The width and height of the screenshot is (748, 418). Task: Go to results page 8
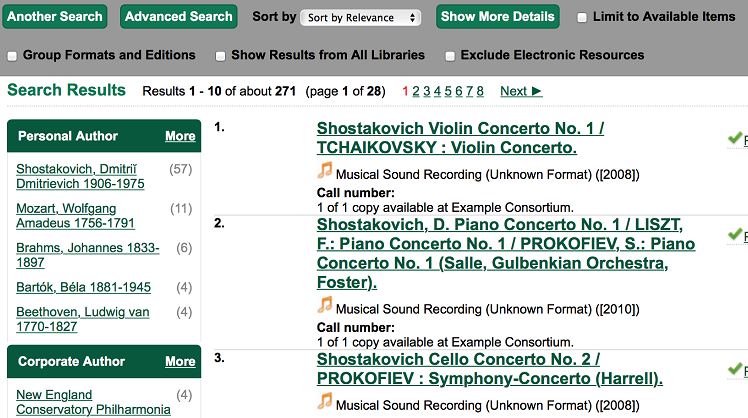click(x=480, y=91)
